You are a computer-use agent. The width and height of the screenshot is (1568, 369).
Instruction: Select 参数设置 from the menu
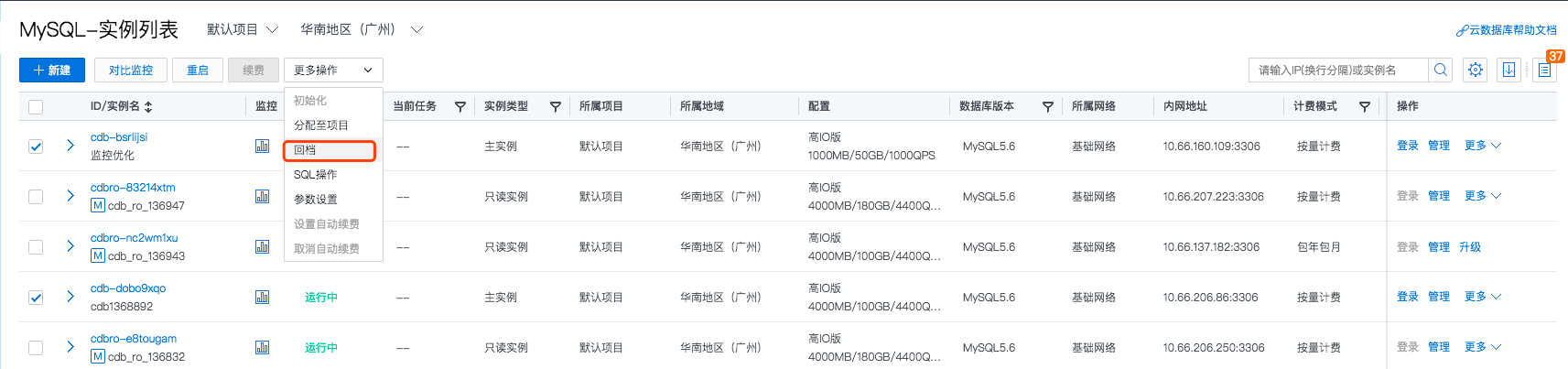333,200
